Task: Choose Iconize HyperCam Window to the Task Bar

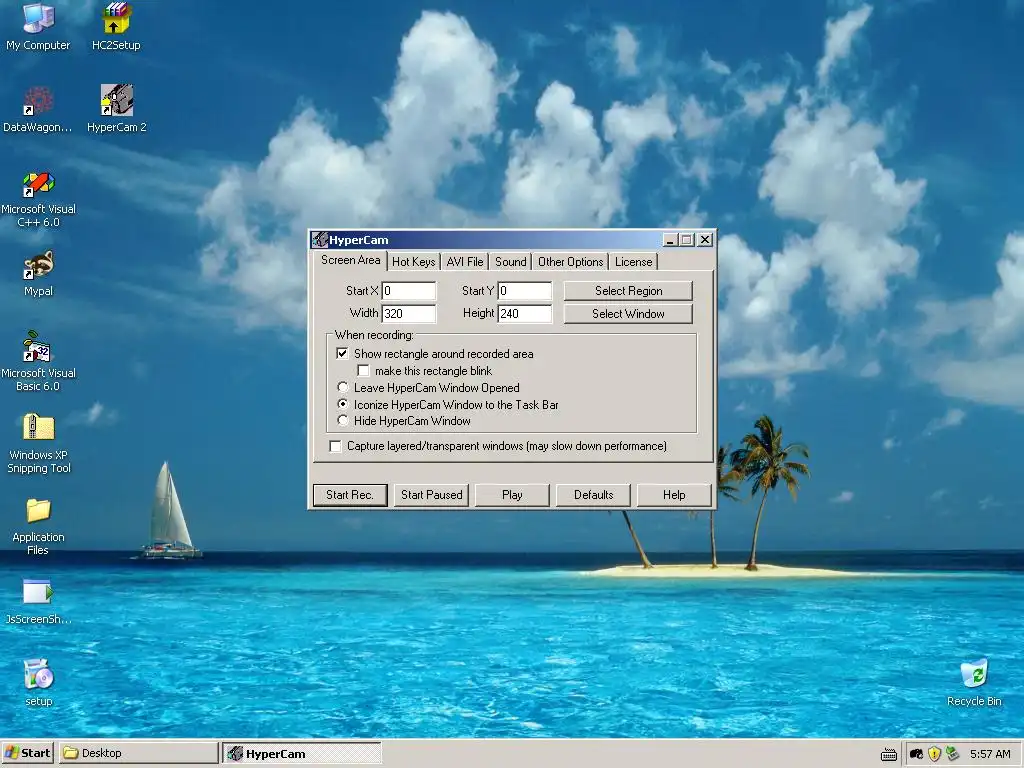Action: click(342, 404)
